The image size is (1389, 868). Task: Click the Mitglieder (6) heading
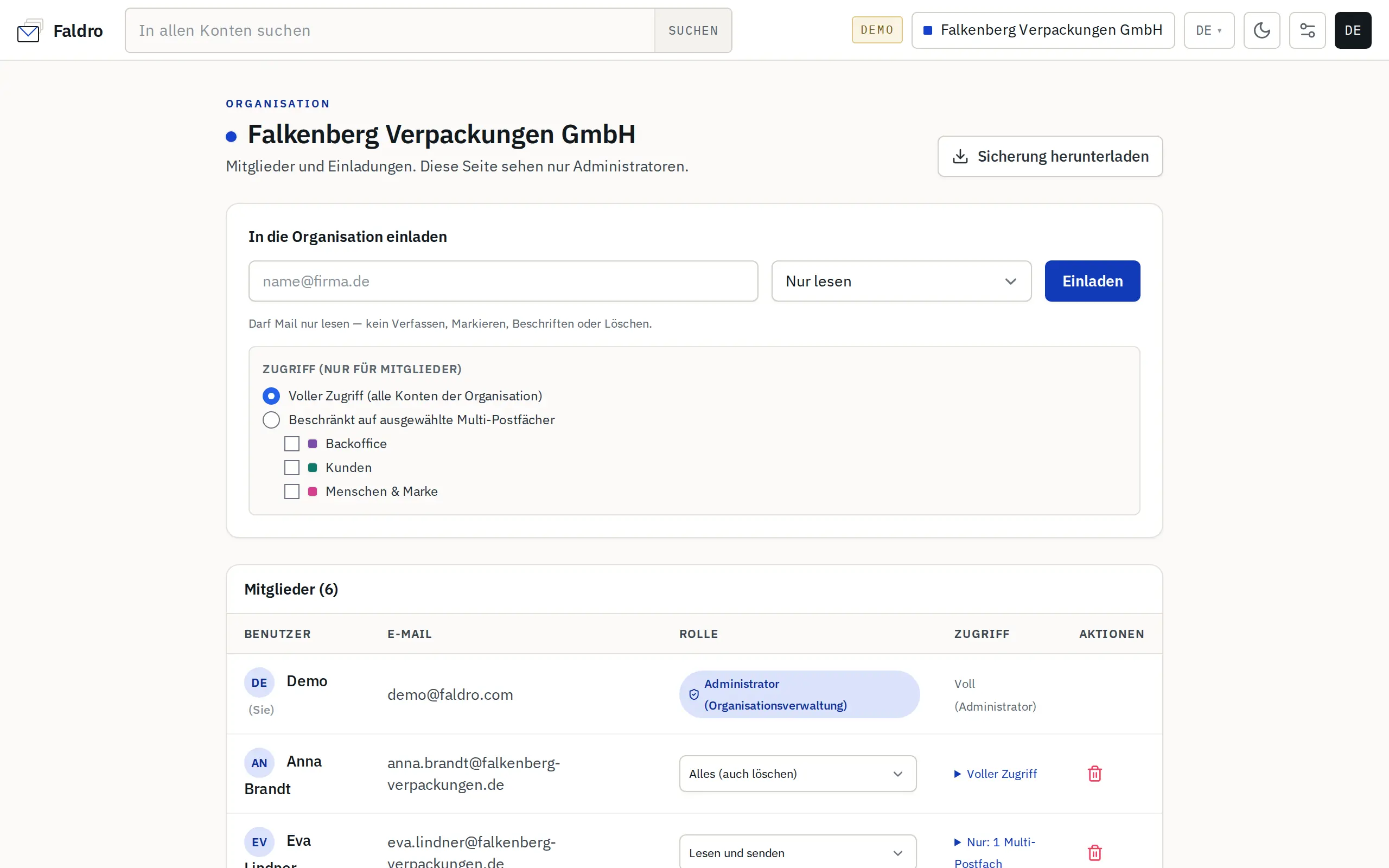click(x=291, y=590)
